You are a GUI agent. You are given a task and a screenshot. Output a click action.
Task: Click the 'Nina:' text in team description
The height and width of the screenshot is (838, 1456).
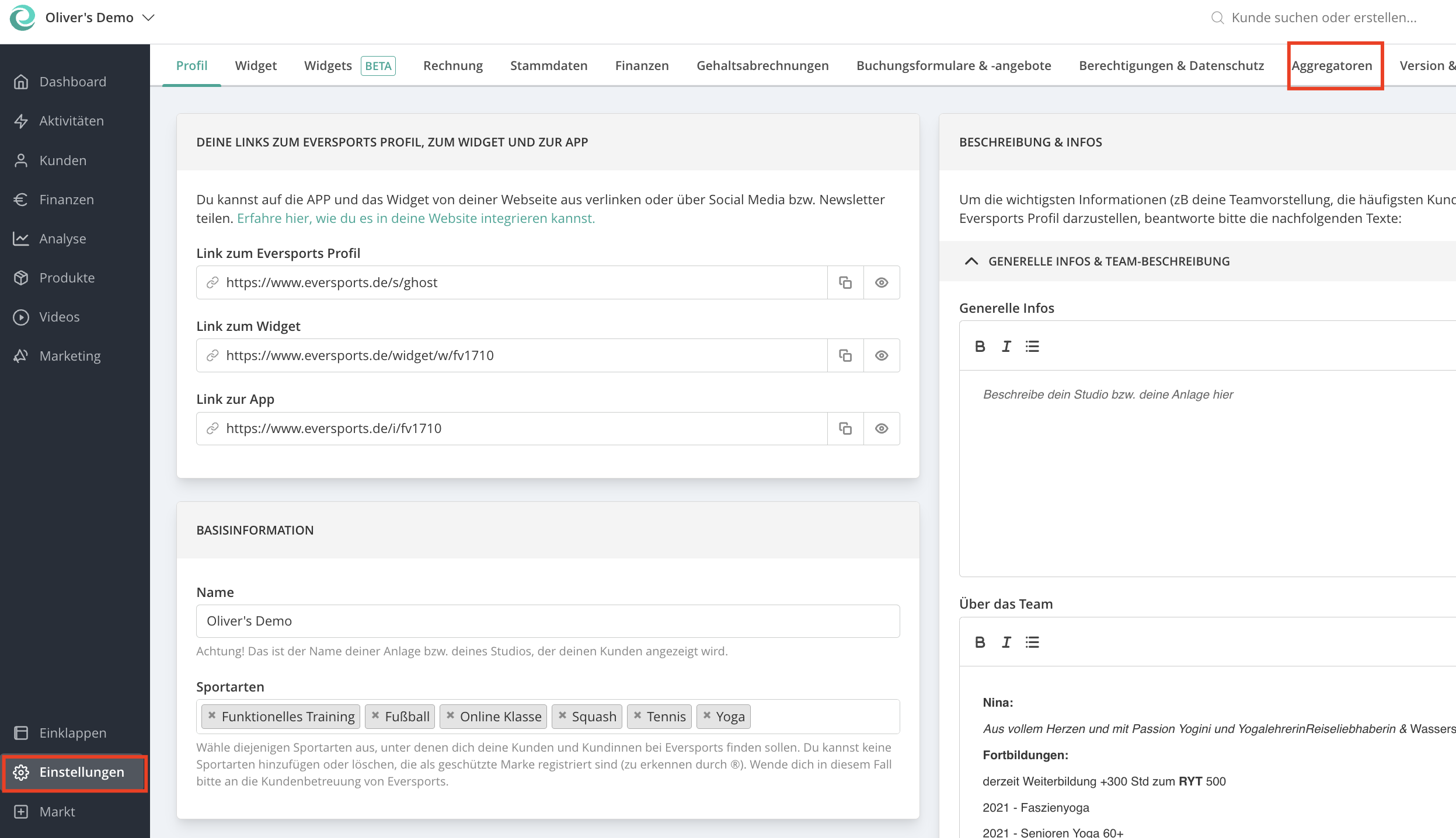point(998,703)
